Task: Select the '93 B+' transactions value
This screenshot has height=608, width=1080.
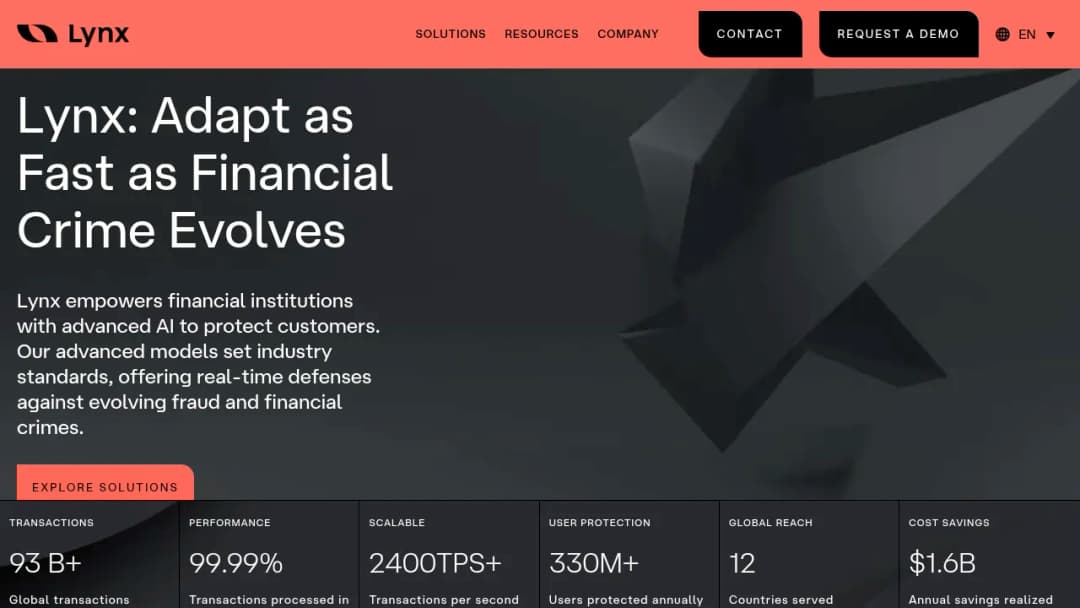Action: pyautogui.click(x=45, y=563)
